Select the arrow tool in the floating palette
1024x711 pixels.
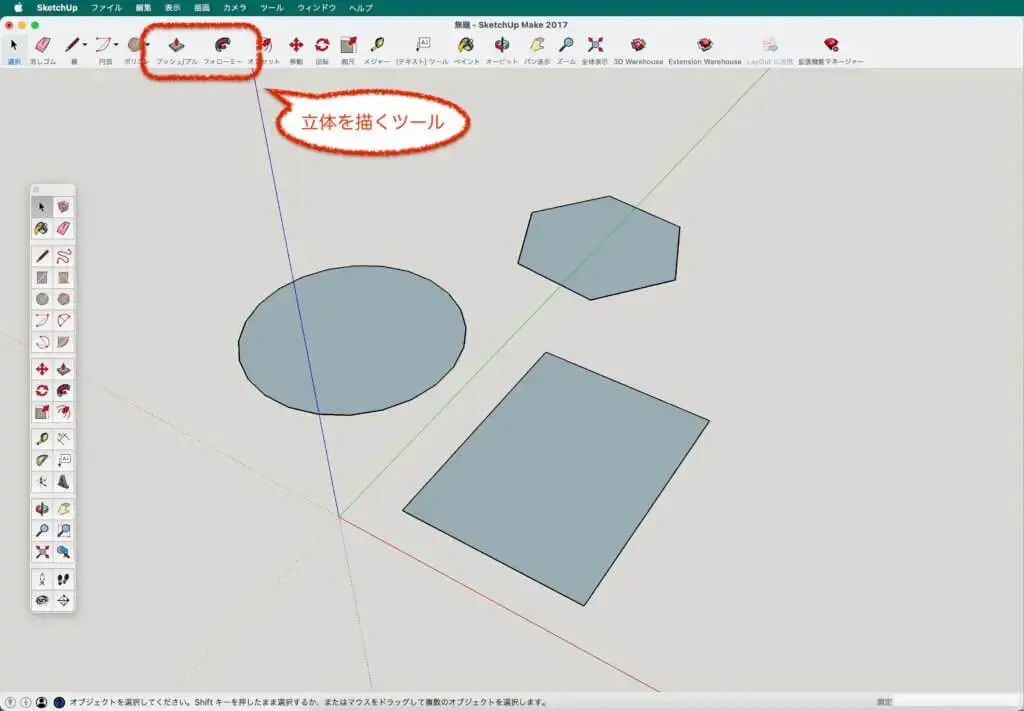42,207
